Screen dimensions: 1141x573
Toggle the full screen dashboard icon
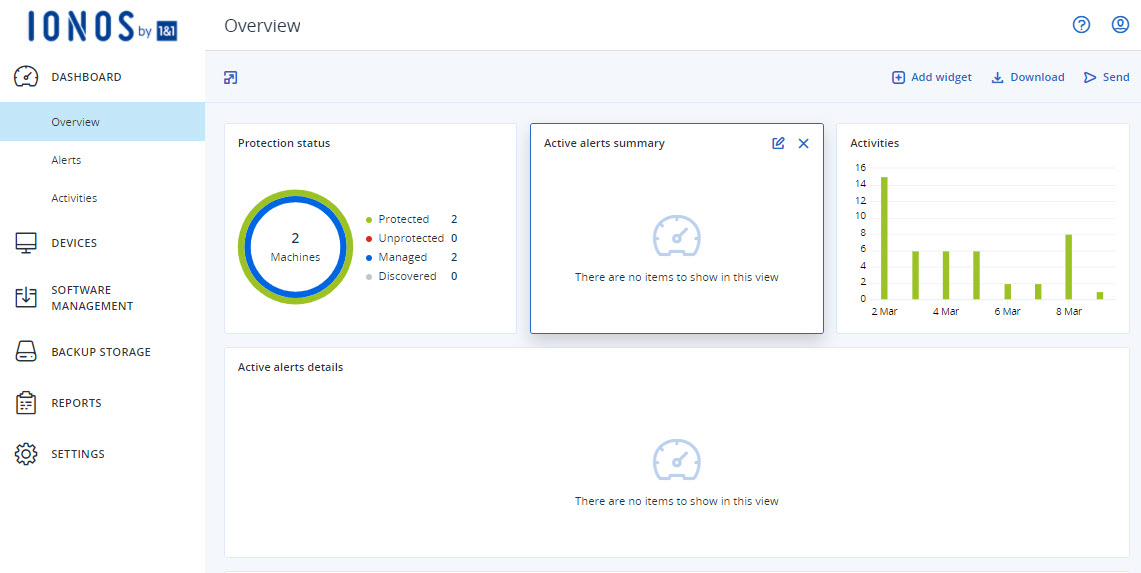click(x=231, y=78)
